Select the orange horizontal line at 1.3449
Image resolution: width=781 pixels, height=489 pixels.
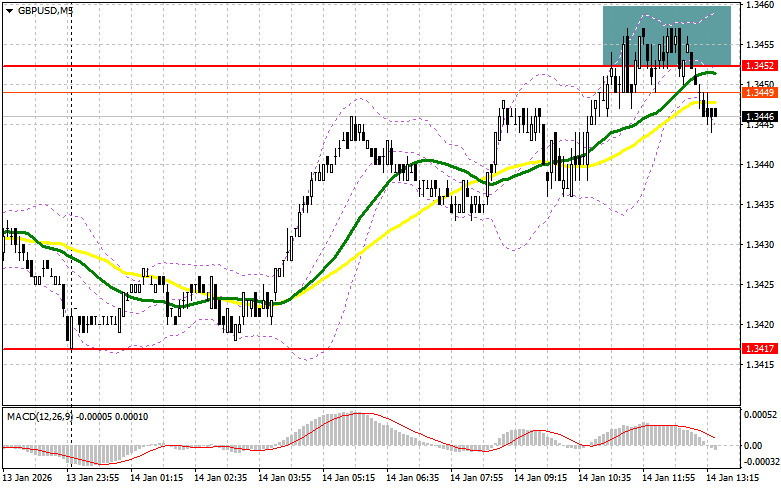coord(372,92)
